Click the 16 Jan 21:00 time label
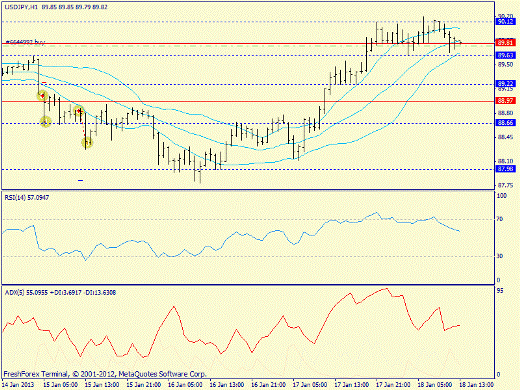Image resolution: width=520 pixels, height=390 pixels. click(269, 385)
